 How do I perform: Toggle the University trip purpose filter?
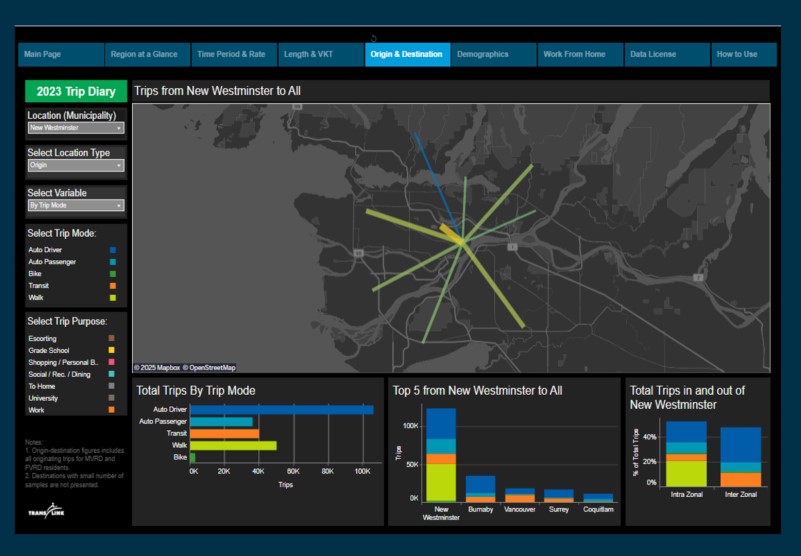112,398
